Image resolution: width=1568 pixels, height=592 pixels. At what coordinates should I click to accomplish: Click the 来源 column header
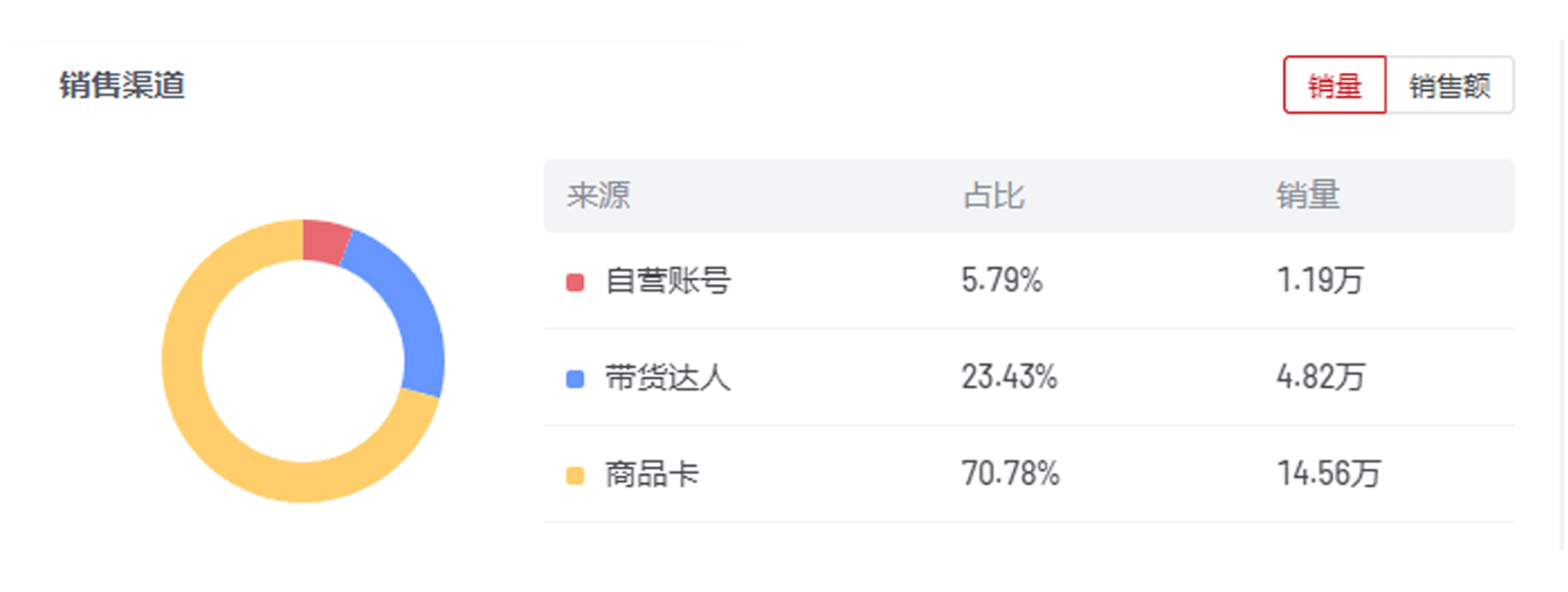tap(600, 197)
